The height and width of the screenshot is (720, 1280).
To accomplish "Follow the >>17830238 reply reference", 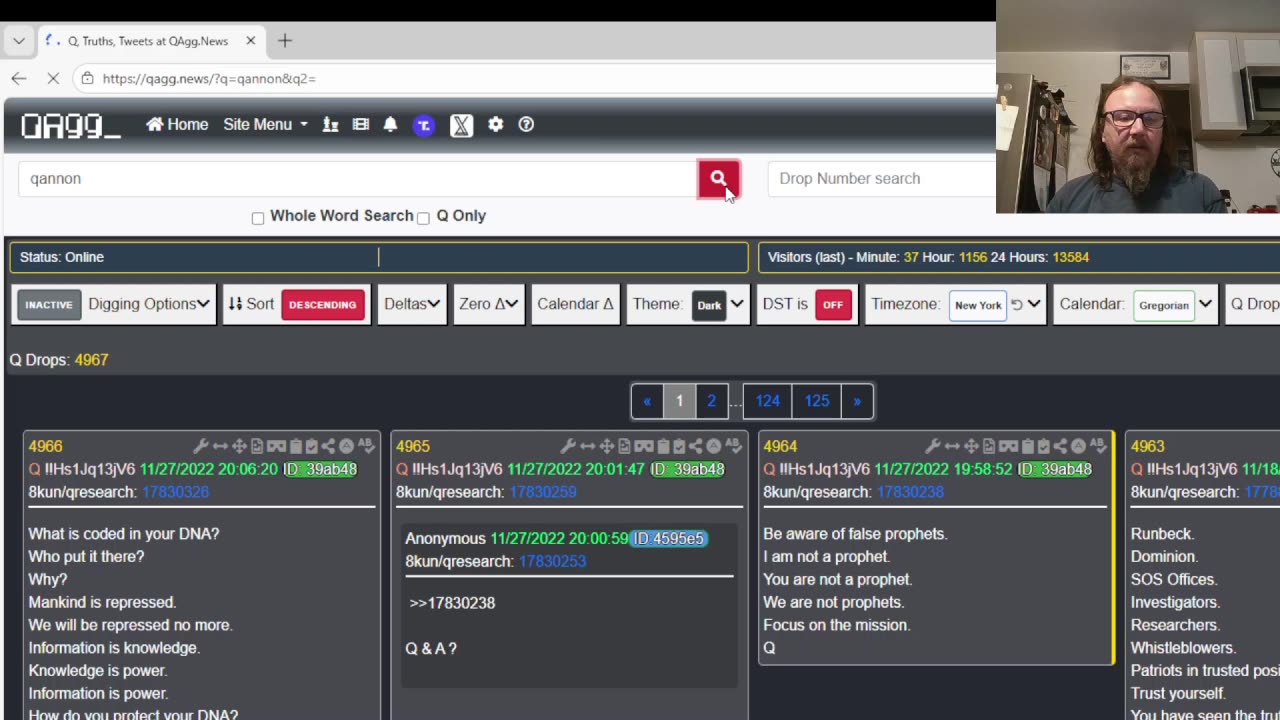I will click(452, 603).
